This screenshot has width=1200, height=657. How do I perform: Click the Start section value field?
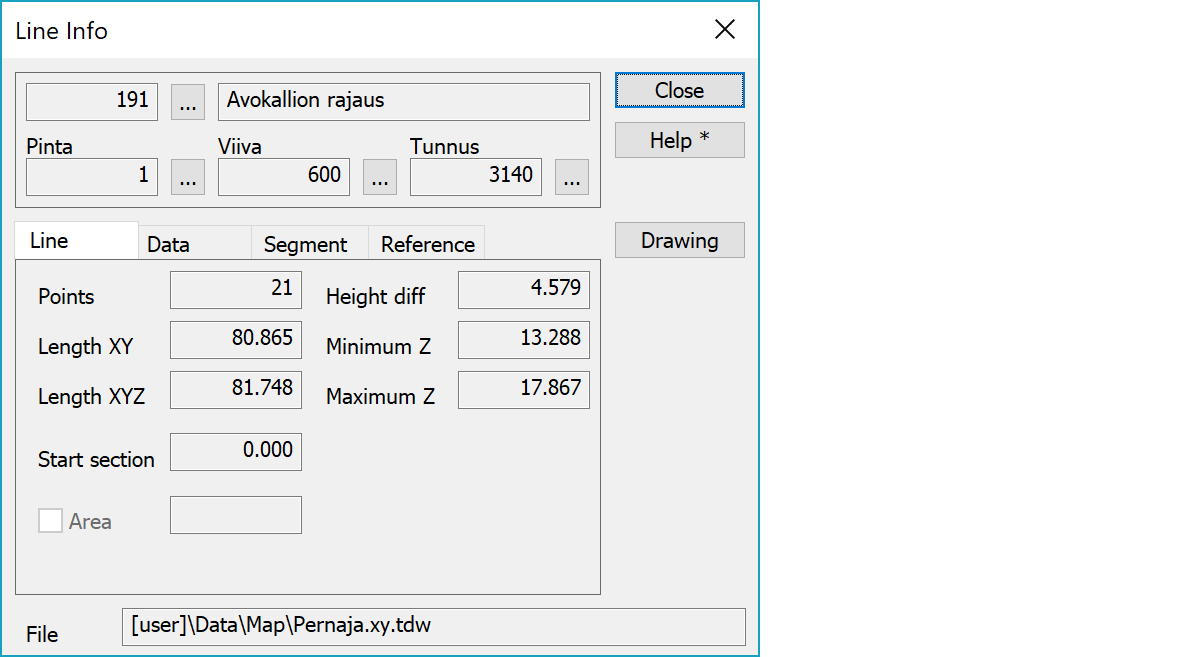click(236, 452)
